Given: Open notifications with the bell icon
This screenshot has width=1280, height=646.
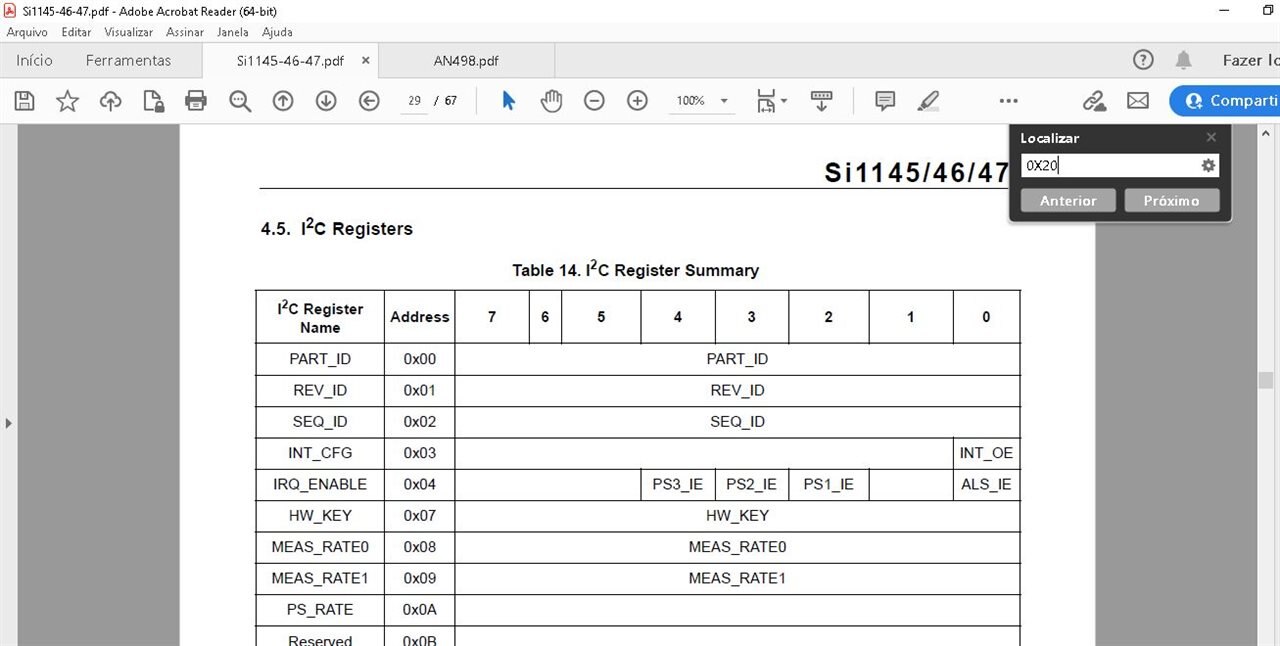Looking at the screenshot, I should (1183, 60).
